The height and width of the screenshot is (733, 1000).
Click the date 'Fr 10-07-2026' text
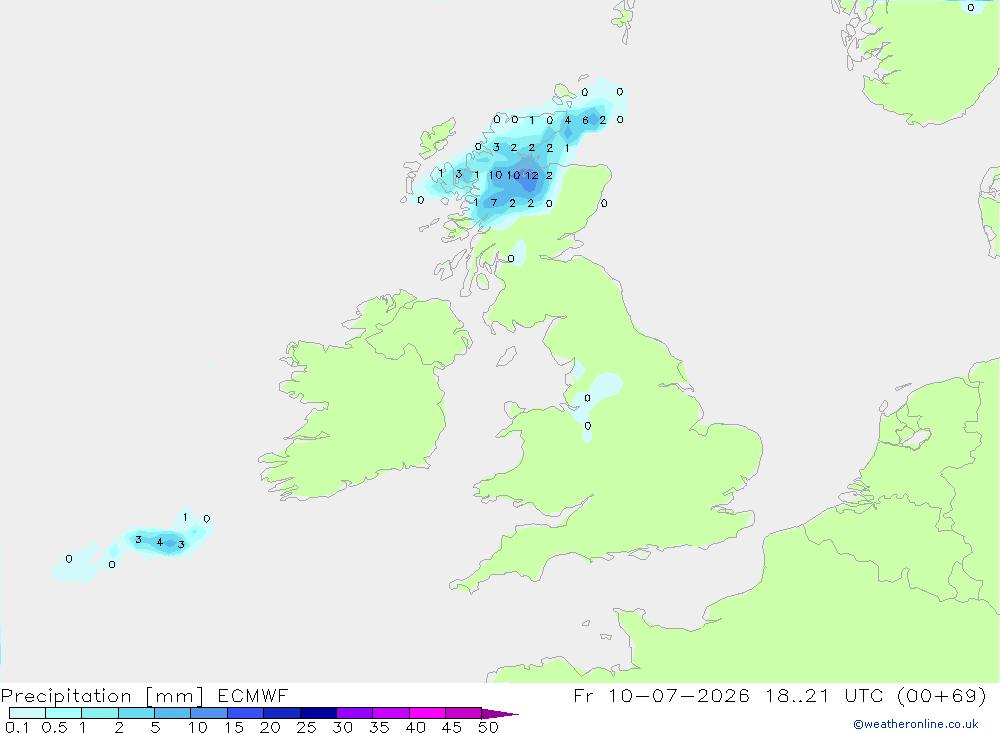pos(661,695)
